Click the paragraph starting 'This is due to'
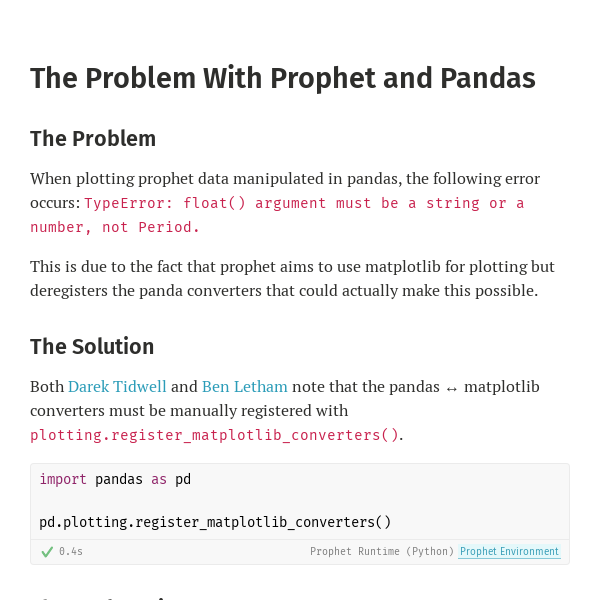 [292, 279]
